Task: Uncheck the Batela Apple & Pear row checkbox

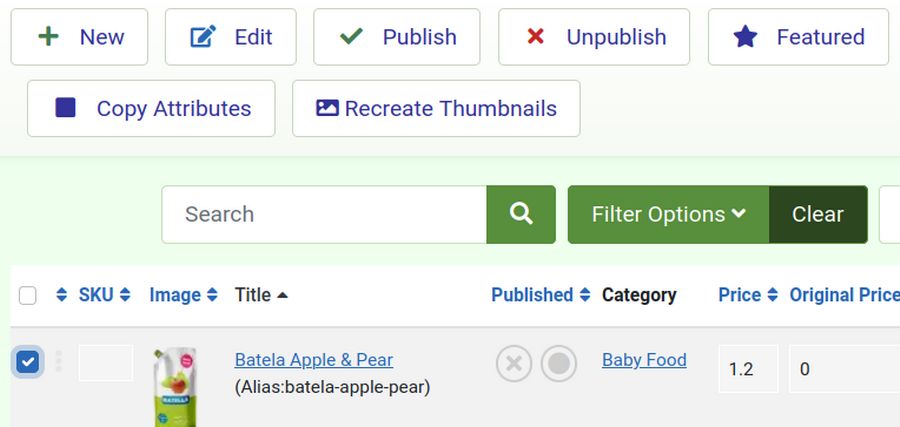Action: coord(28,362)
